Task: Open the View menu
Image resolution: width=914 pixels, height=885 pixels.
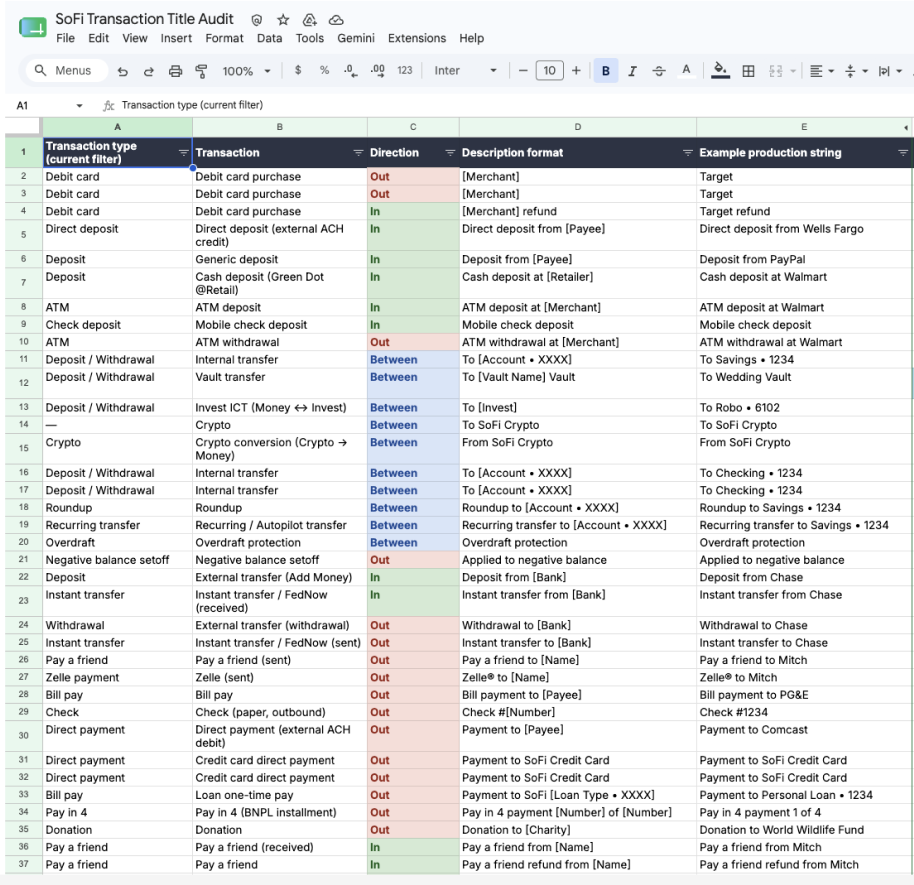Action: (135, 38)
